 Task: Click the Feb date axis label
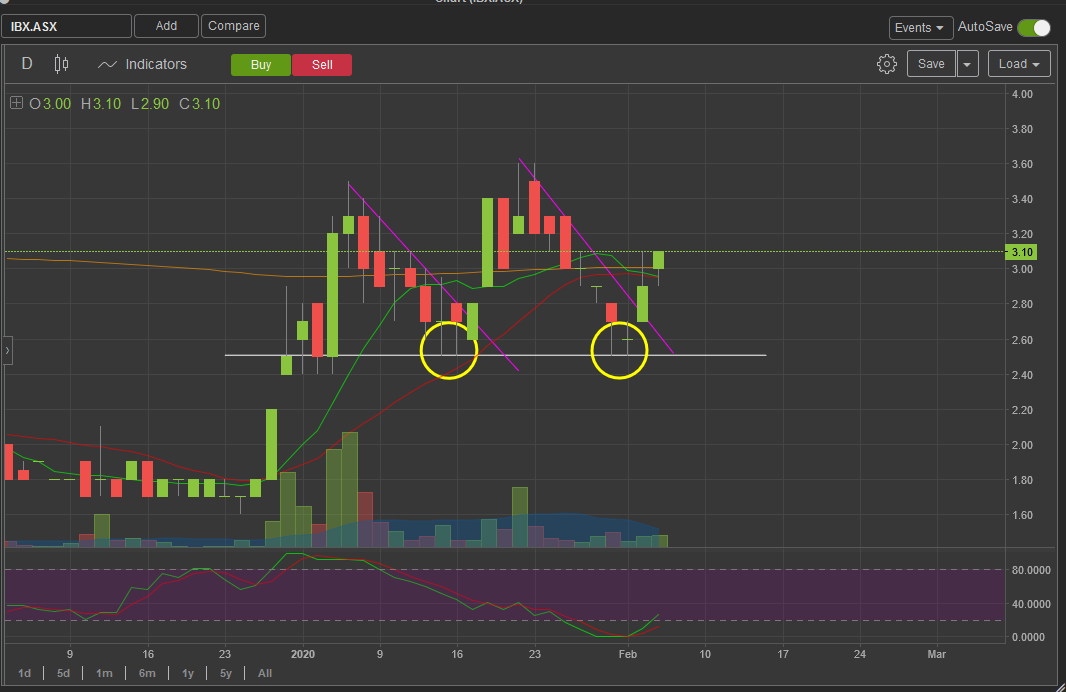627,654
